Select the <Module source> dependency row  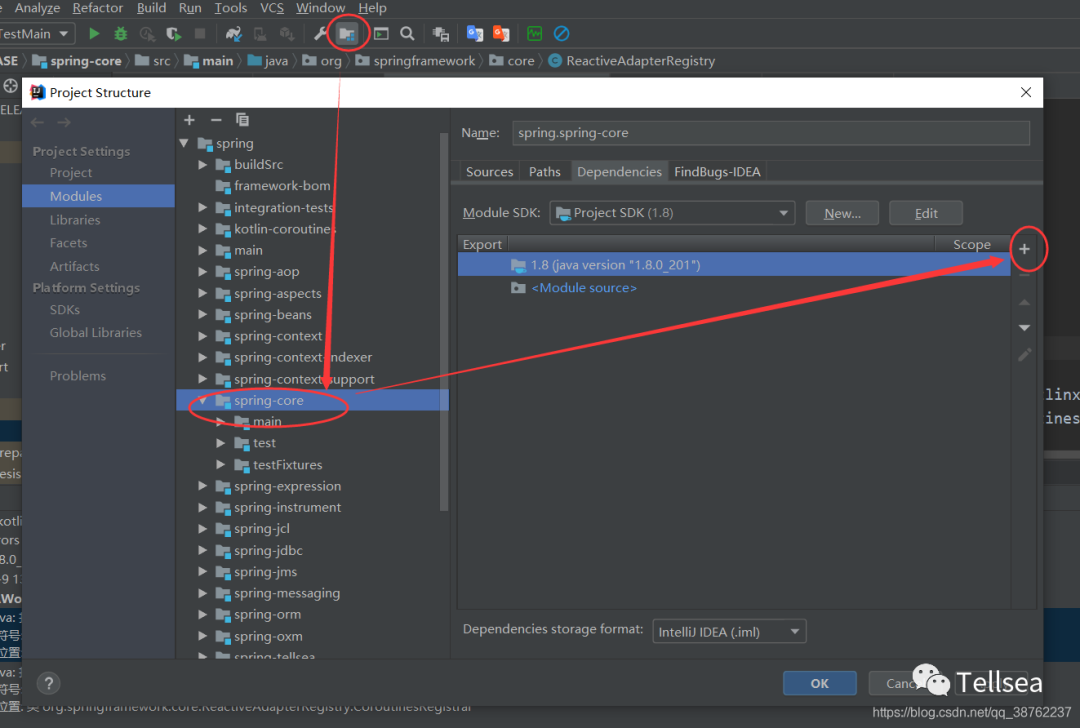pos(734,288)
